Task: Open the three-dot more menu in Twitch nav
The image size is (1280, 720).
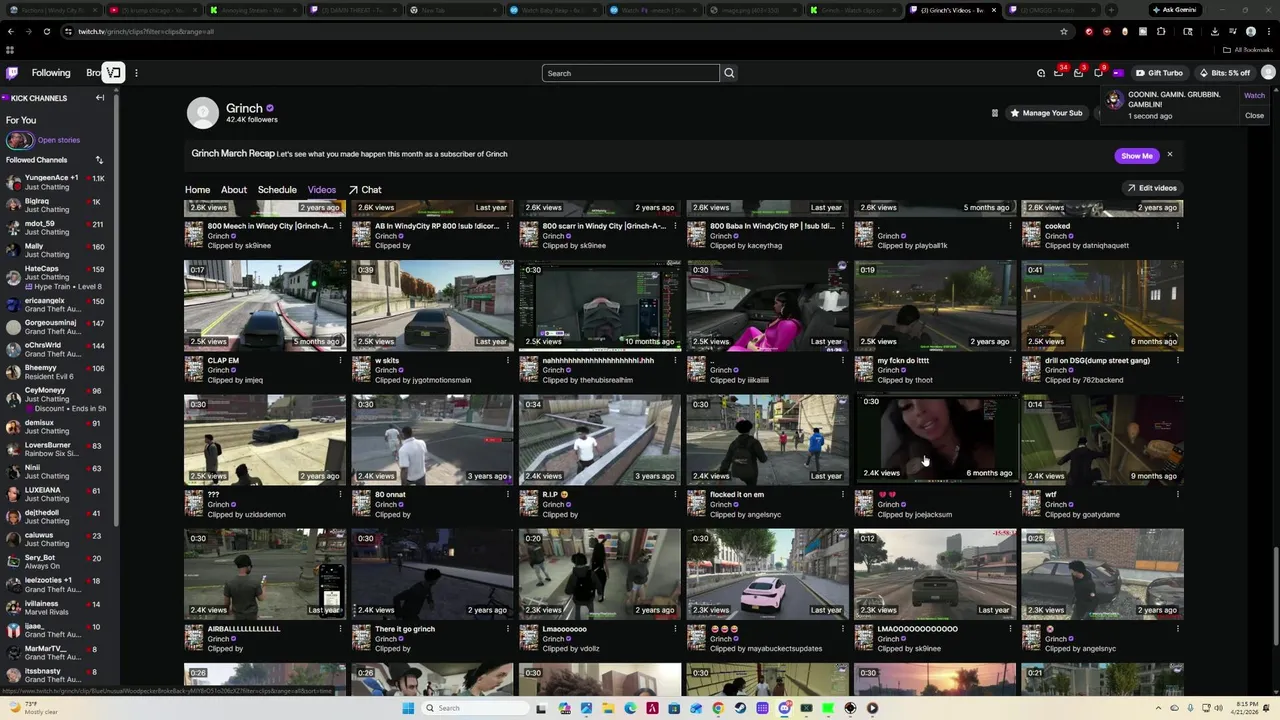Action: coord(136,73)
